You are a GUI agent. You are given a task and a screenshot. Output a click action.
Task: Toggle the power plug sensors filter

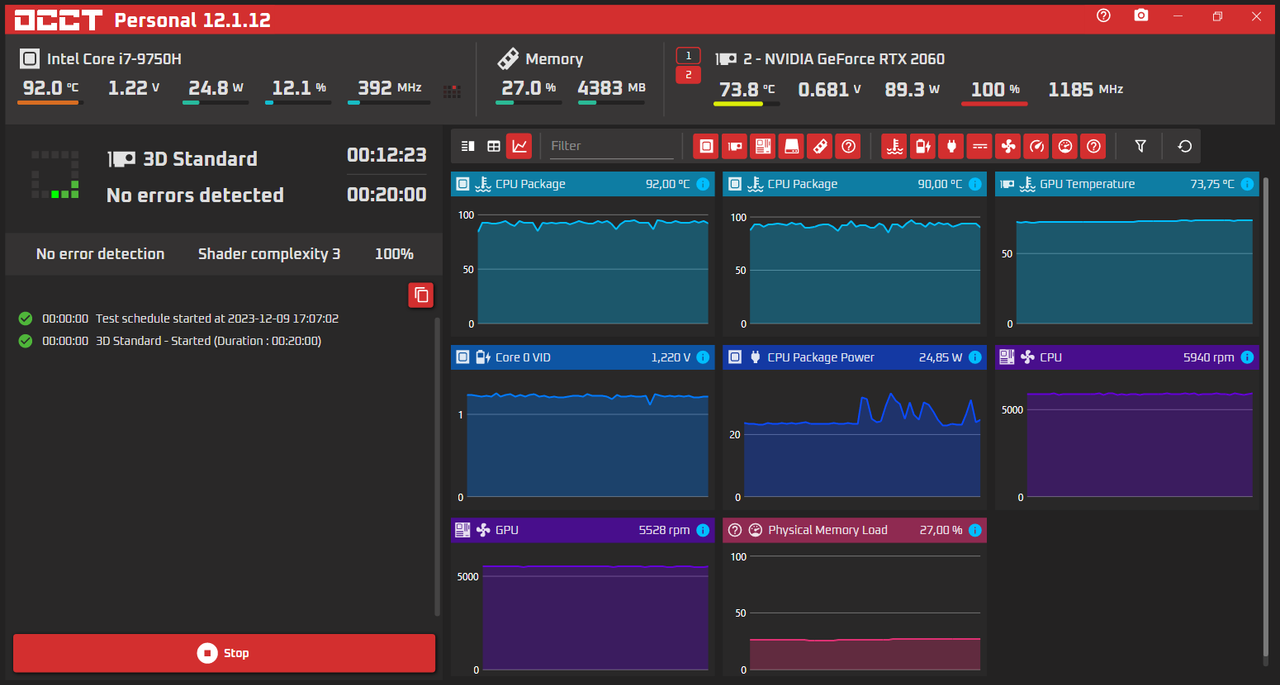[951, 146]
